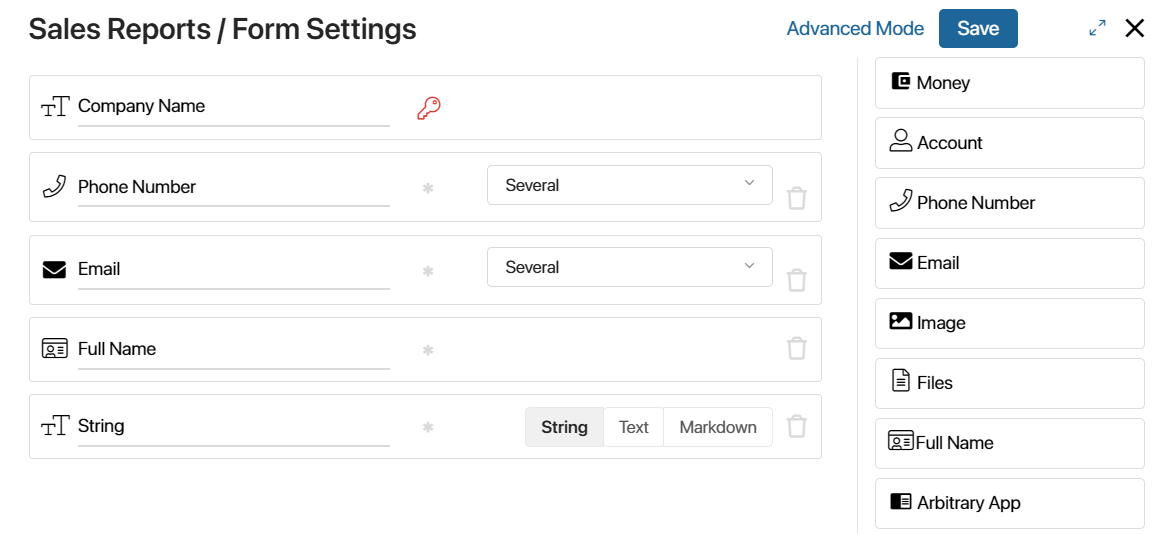
Task: Select the Text type option for String field
Action: coord(633,427)
